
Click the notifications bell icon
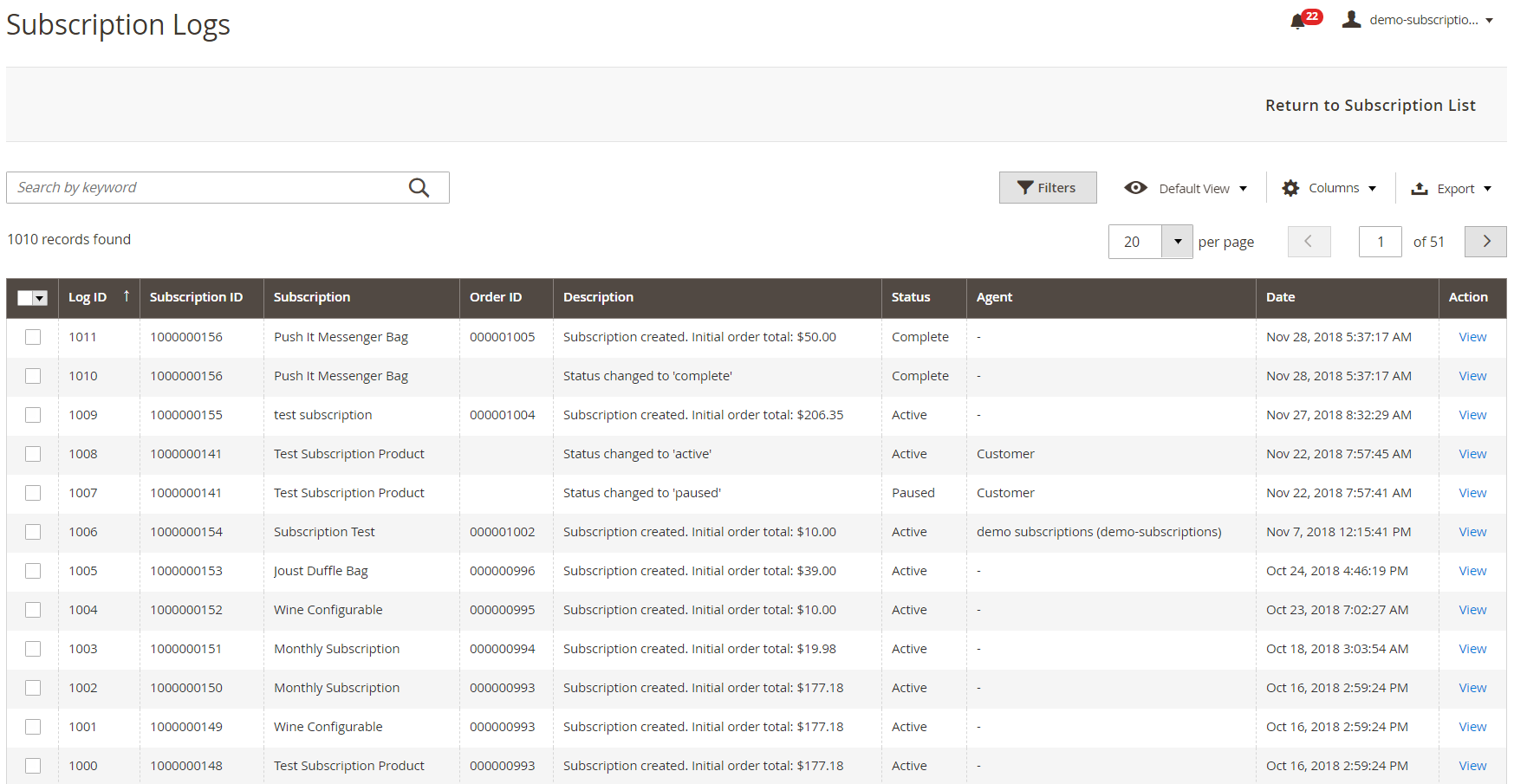(1297, 21)
